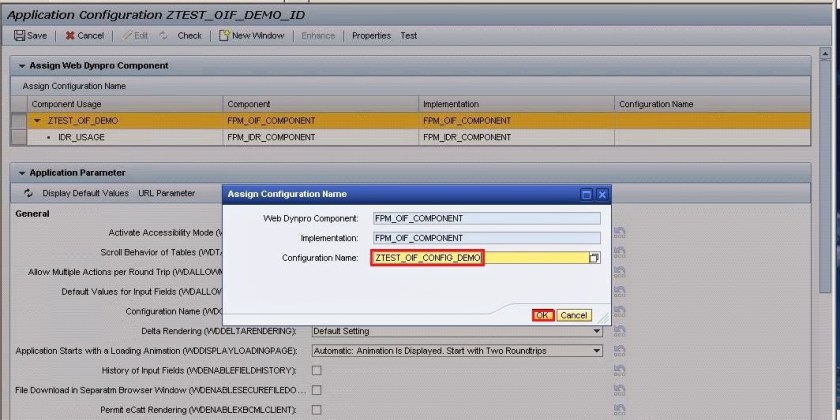Click the resize grip of the dialog
The width and height of the screenshot is (840, 420).
(604, 318)
